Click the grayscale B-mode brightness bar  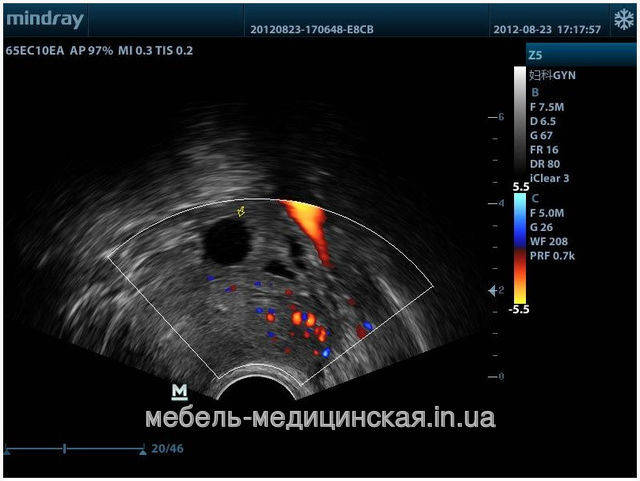[x=519, y=121]
